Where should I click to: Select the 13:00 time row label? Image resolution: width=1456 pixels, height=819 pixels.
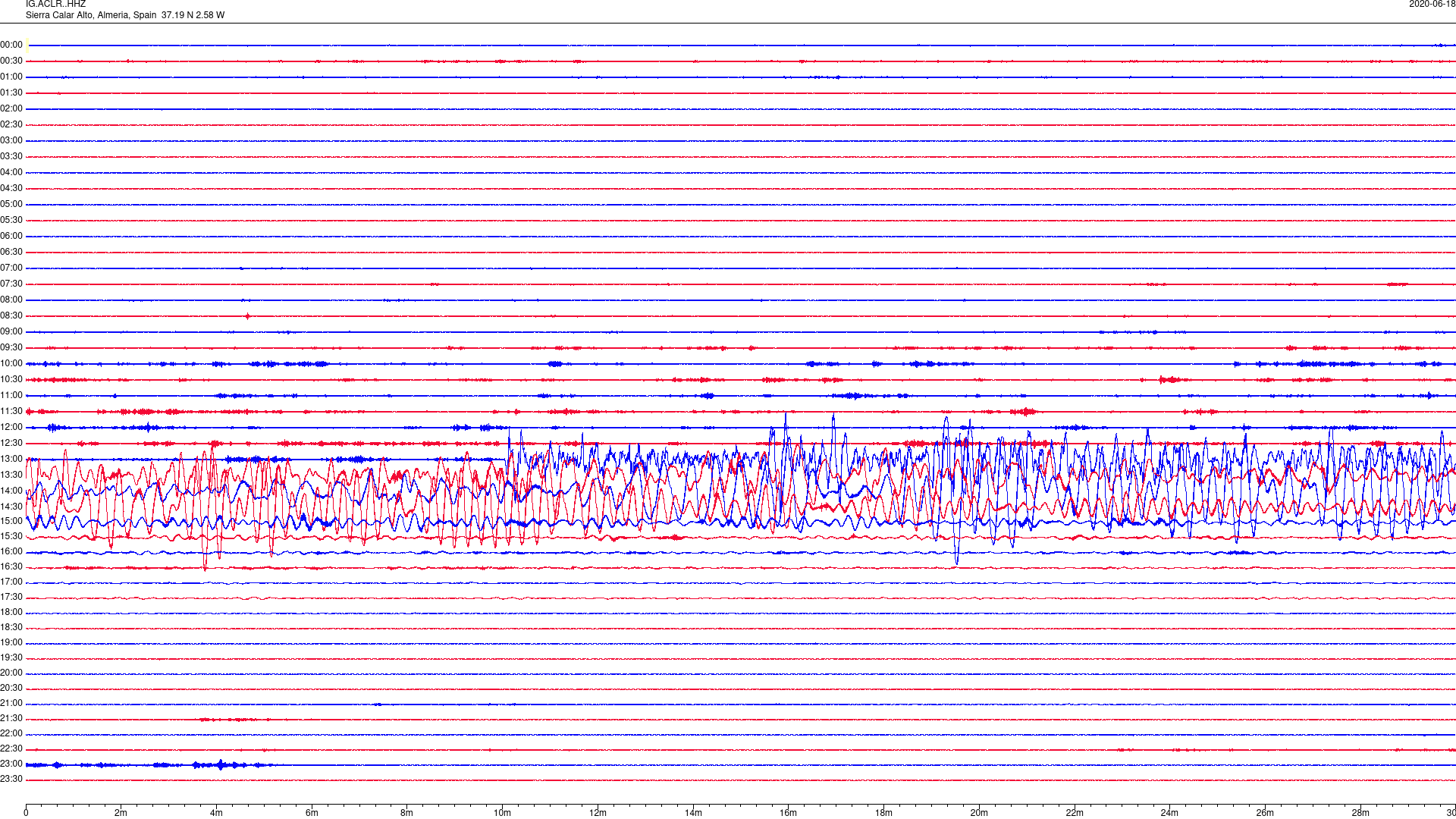tap(11, 459)
